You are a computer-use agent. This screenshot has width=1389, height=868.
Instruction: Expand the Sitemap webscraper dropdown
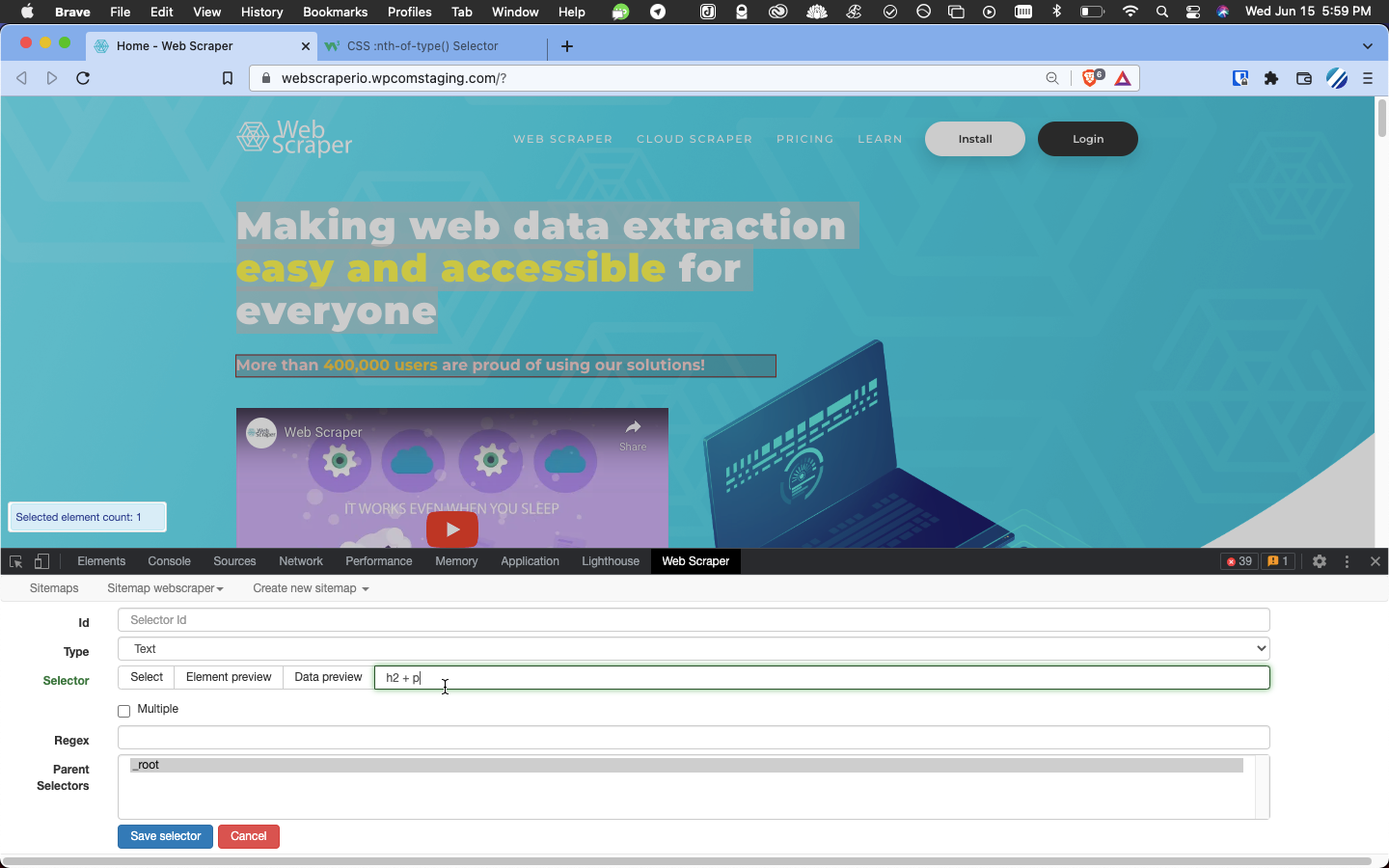coord(165,588)
